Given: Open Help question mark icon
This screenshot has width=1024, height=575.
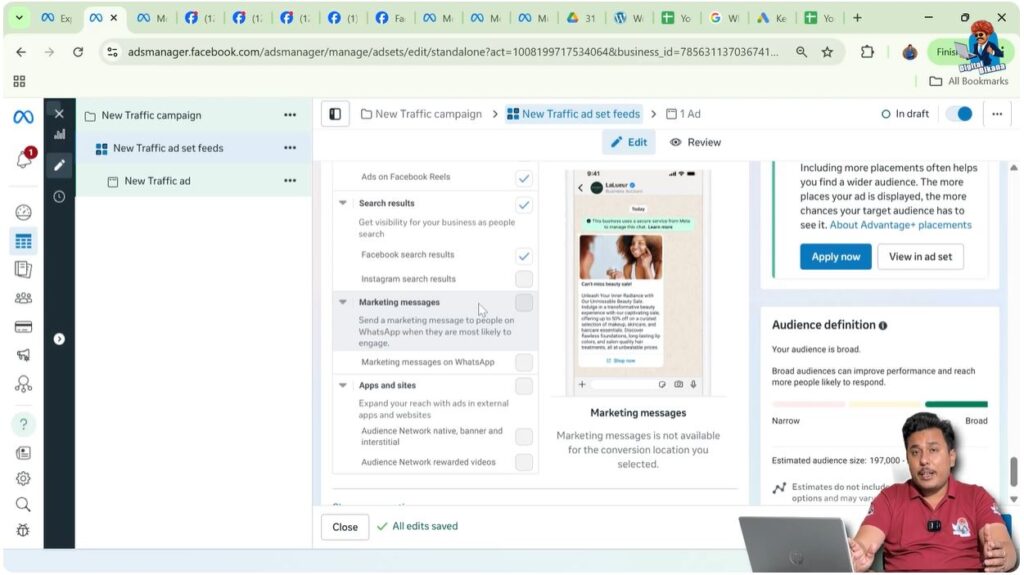Looking at the screenshot, I should pos(24,425).
